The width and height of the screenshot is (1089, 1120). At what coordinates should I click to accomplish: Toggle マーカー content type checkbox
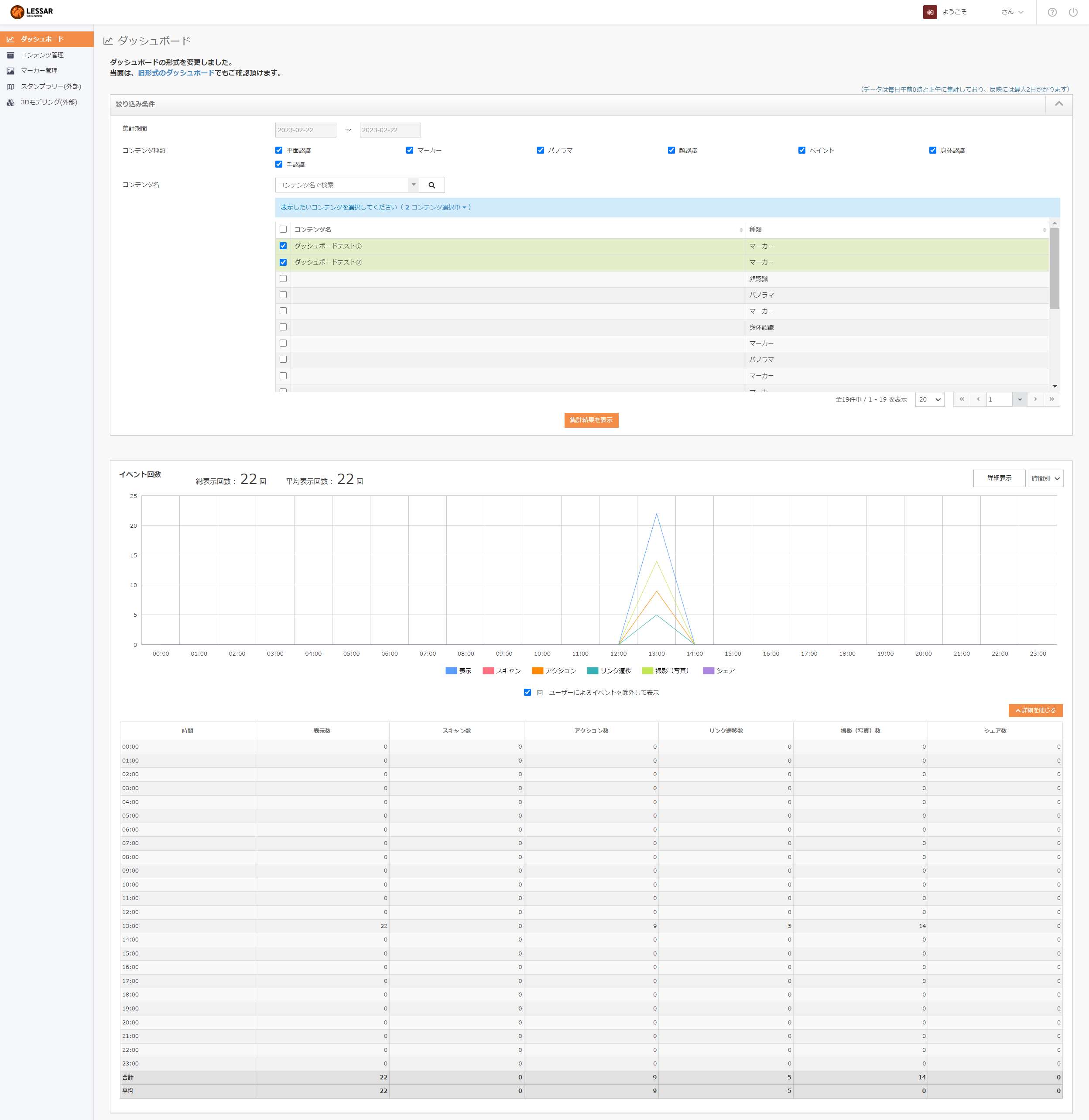coord(410,151)
